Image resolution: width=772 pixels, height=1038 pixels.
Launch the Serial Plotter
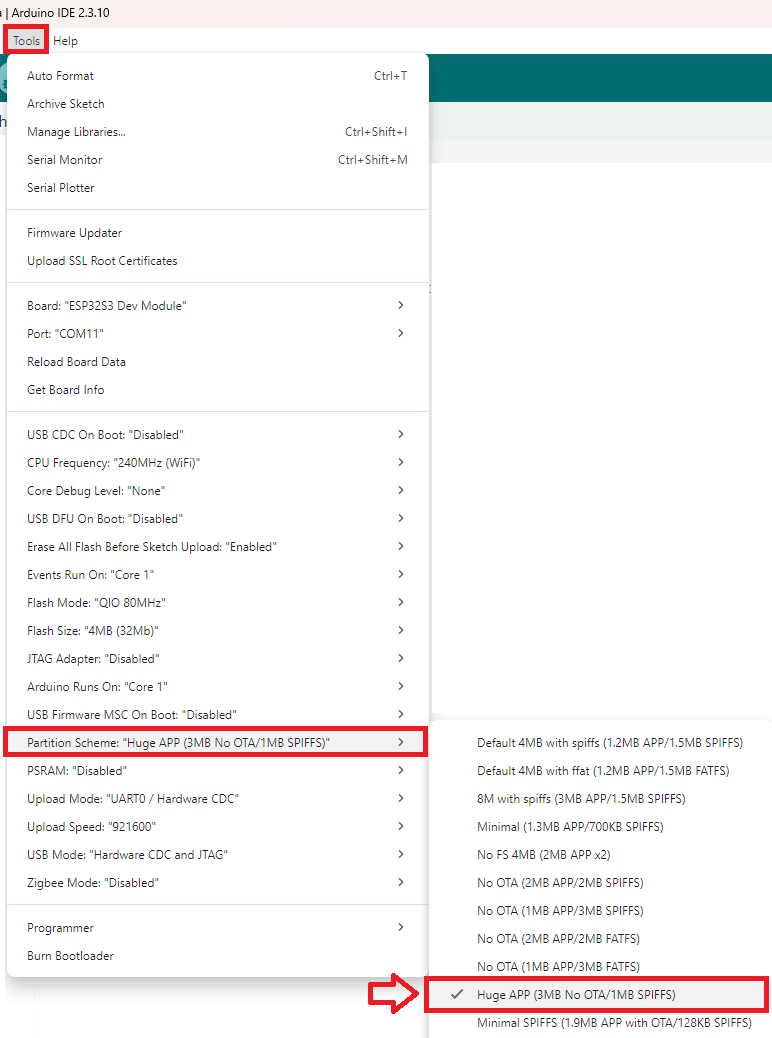point(217,187)
